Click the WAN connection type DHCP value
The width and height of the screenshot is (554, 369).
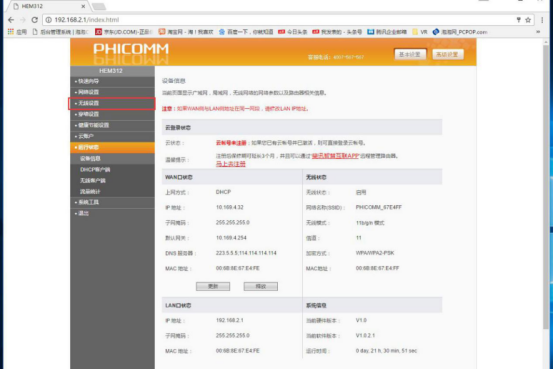[223, 192]
